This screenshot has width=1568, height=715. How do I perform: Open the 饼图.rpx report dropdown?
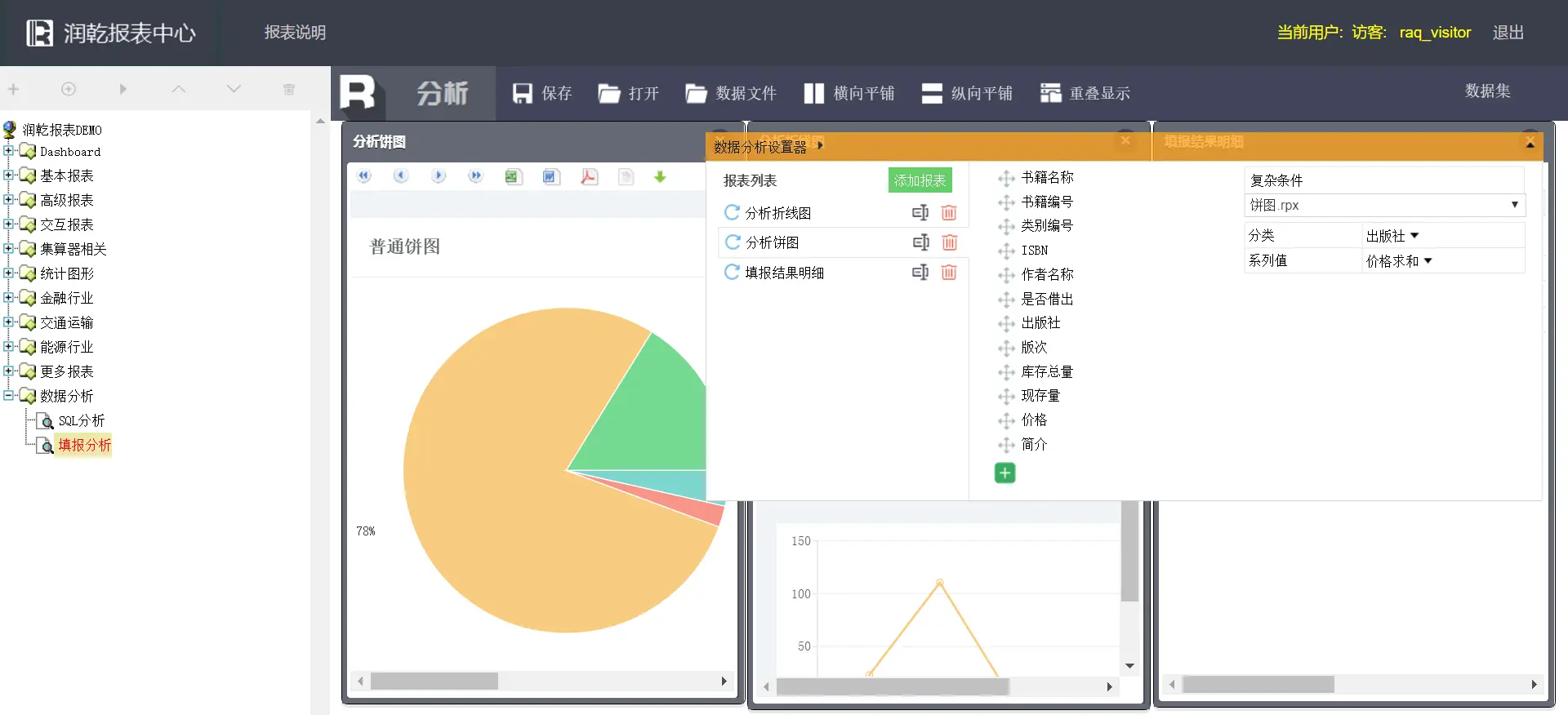[x=1384, y=205]
